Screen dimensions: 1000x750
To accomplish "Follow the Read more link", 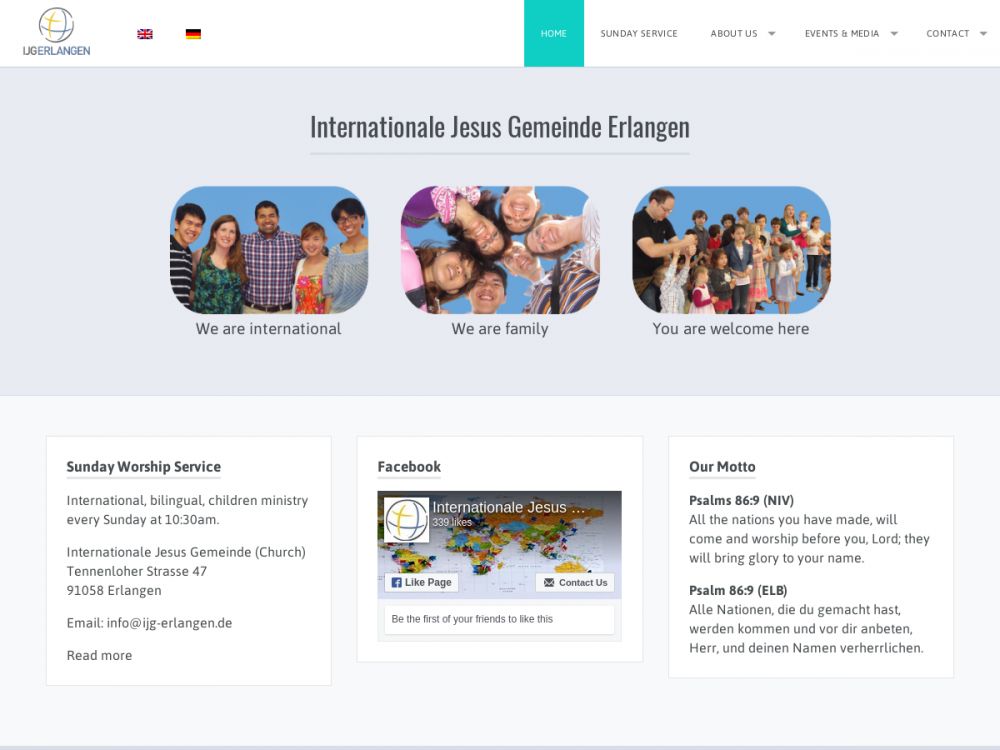I will pyautogui.click(x=99, y=656).
